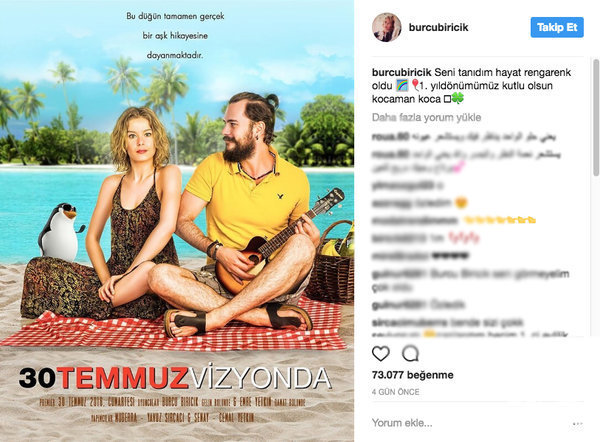Click the 4 GÜN ÖNCE timestamp
Image resolution: width=600 pixels, height=442 pixels.
(396, 392)
